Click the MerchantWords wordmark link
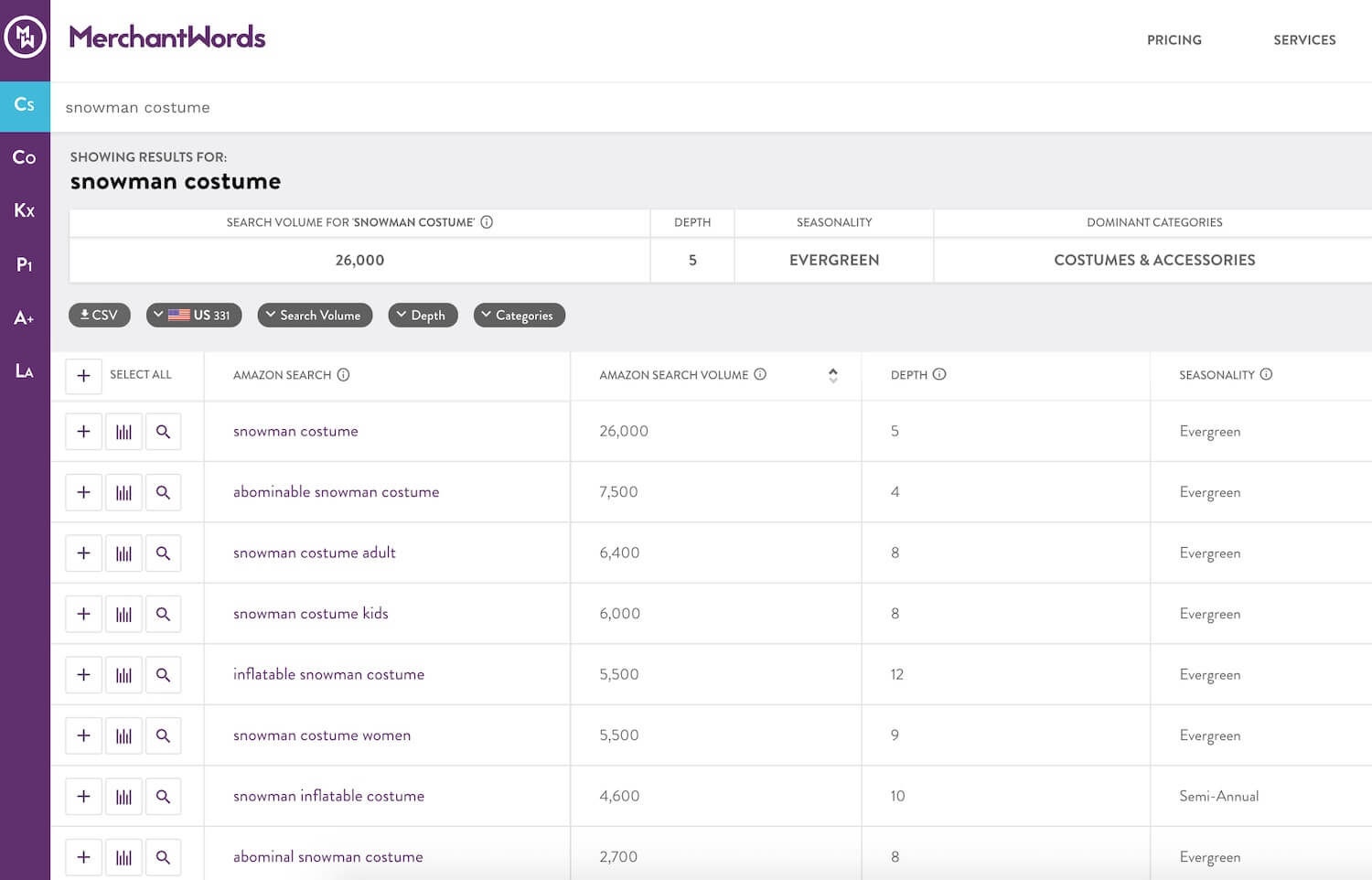 (167, 37)
